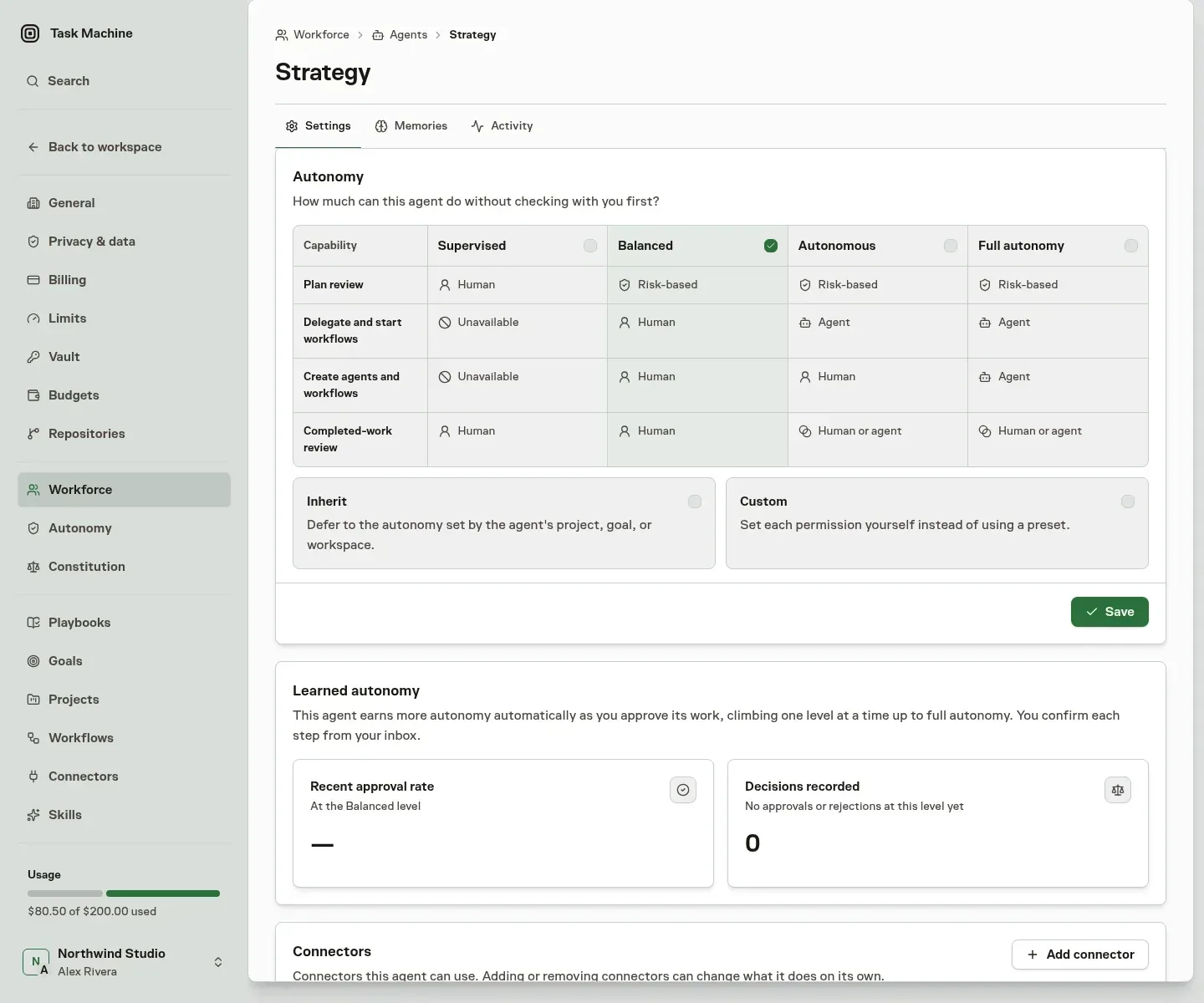Switch to the Memories tab

[x=411, y=126]
